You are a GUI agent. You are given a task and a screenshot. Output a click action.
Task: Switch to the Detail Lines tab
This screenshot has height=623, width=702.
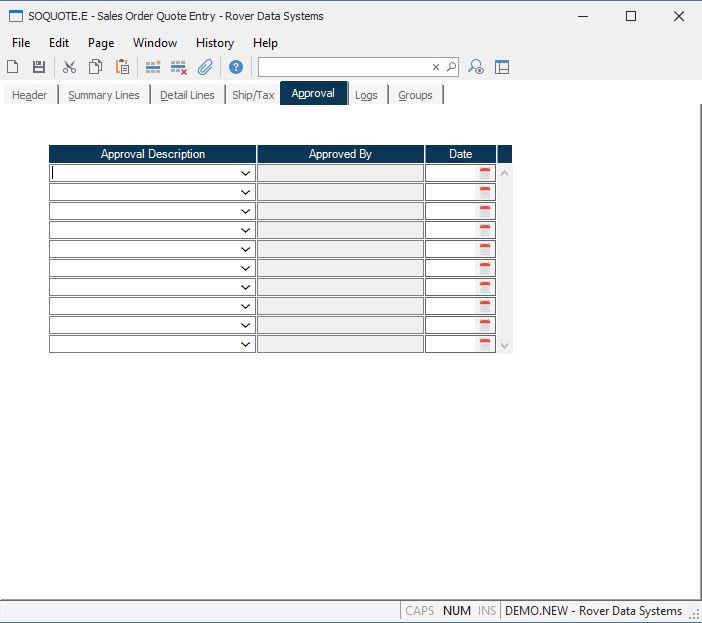(x=187, y=95)
